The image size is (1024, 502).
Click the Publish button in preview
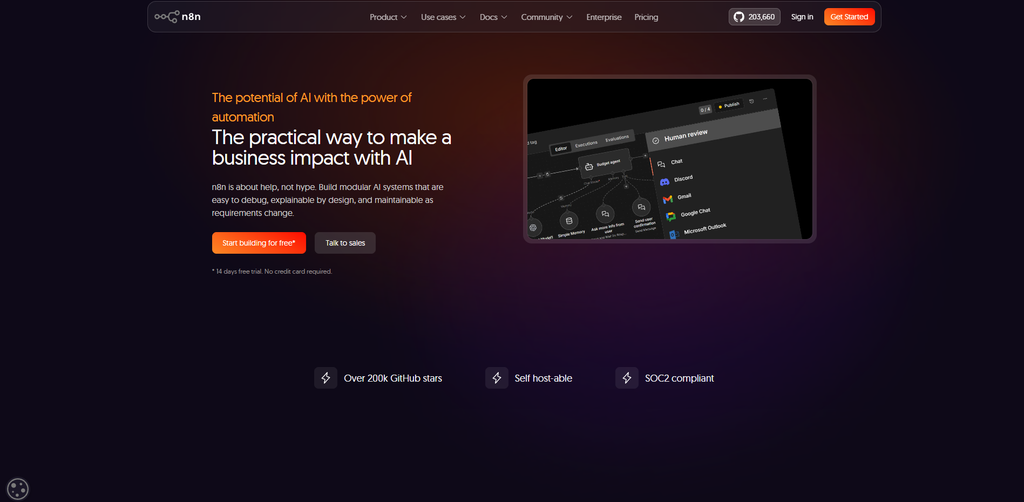[729, 105]
